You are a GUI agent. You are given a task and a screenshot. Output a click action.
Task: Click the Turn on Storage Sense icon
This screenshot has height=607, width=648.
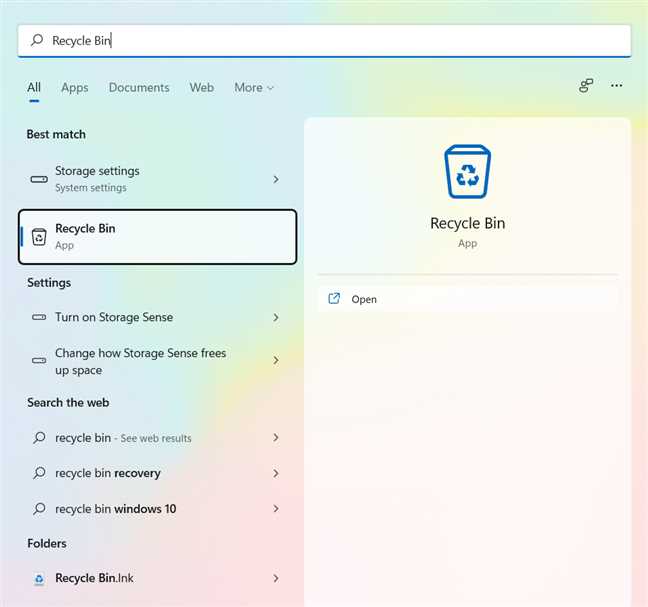click(39, 317)
